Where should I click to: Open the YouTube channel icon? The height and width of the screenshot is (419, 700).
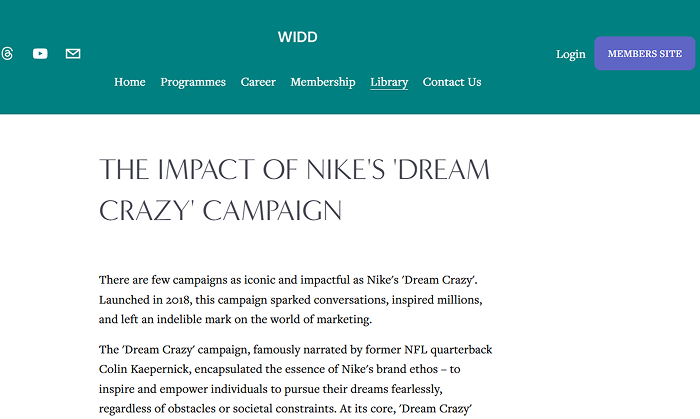[x=40, y=54]
